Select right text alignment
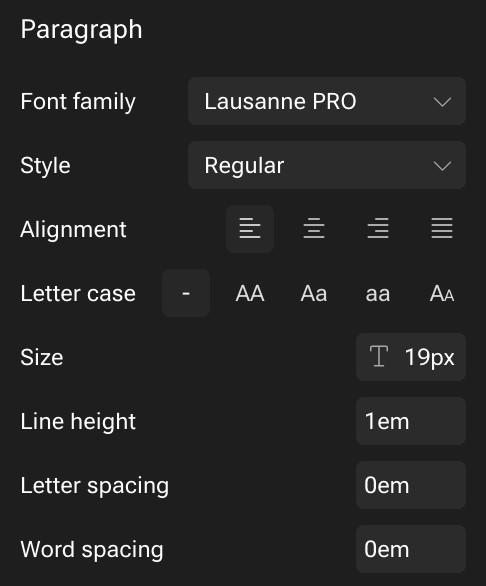Image resolution: width=486 pixels, height=586 pixels. 378,229
